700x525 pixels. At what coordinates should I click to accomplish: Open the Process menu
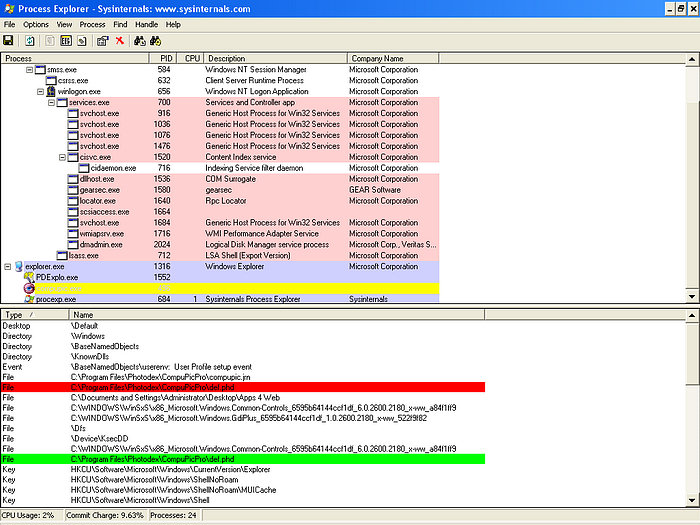(92, 25)
